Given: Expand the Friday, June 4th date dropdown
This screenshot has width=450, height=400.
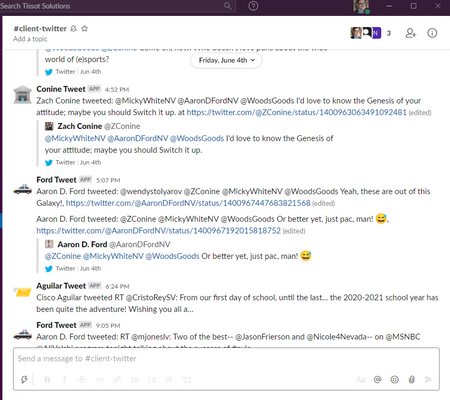Looking at the screenshot, I should pyautogui.click(x=226, y=60).
